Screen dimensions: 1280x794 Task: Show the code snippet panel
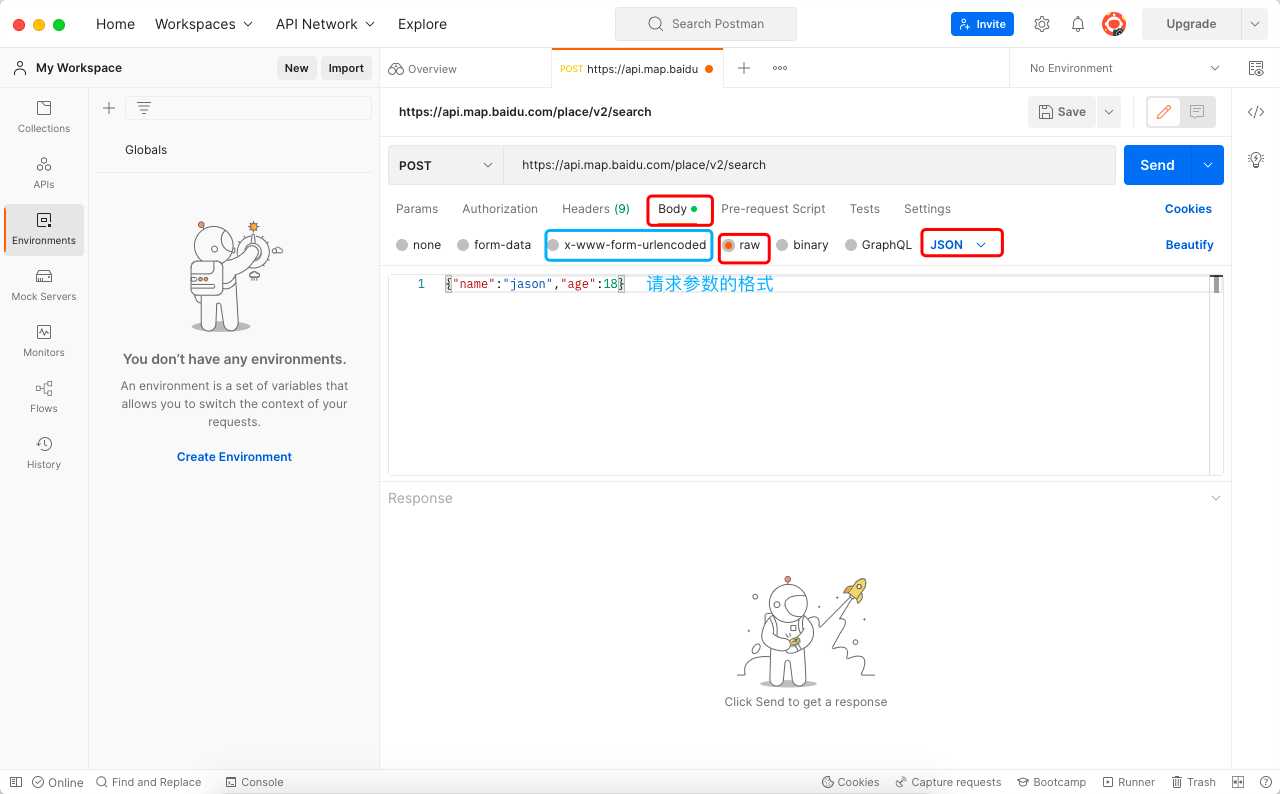1256,112
